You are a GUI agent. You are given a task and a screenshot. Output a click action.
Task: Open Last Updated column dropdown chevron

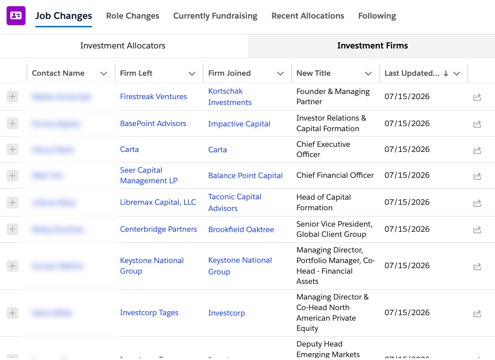(x=457, y=73)
